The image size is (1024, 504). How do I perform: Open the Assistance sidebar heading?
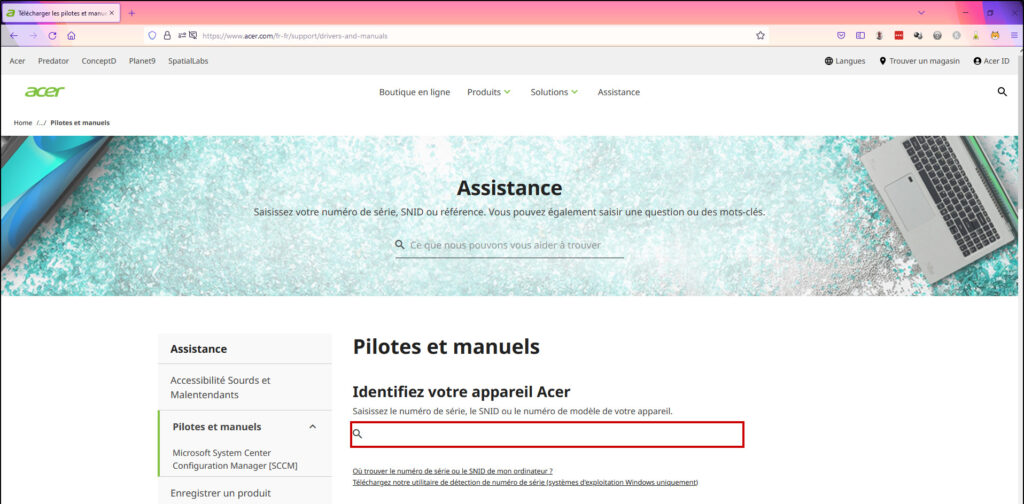[199, 349]
